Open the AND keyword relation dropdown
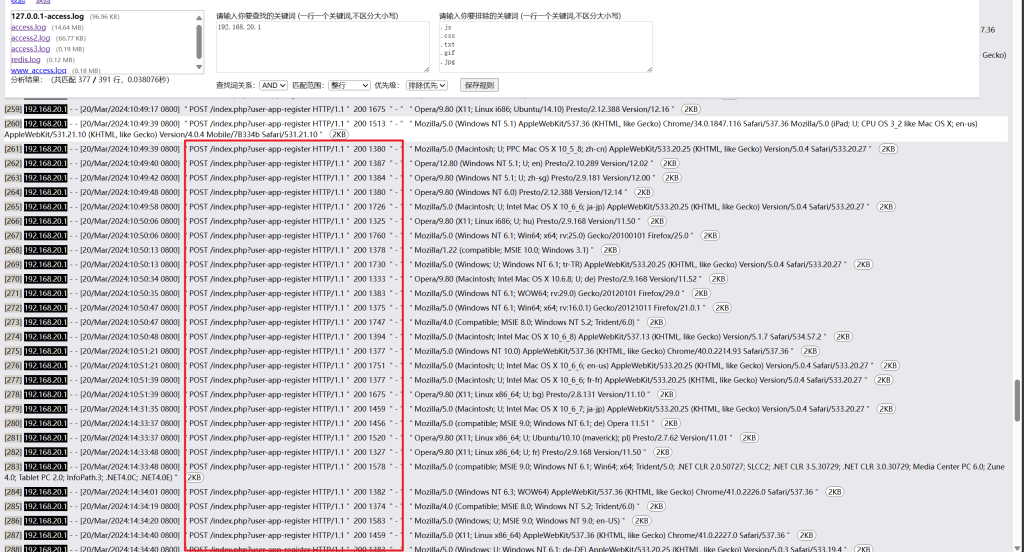 pyautogui.click(x=273, y=86)
